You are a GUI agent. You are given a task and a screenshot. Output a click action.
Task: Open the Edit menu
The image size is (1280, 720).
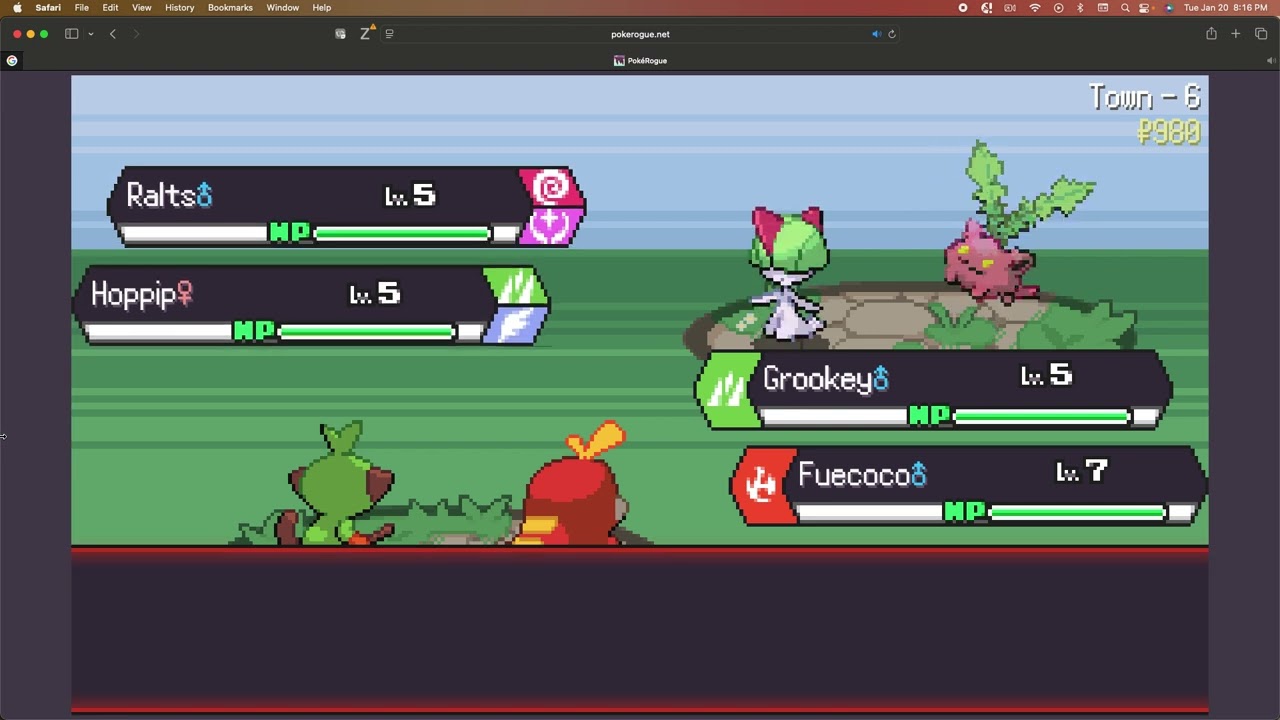click(x=110, y=7)
